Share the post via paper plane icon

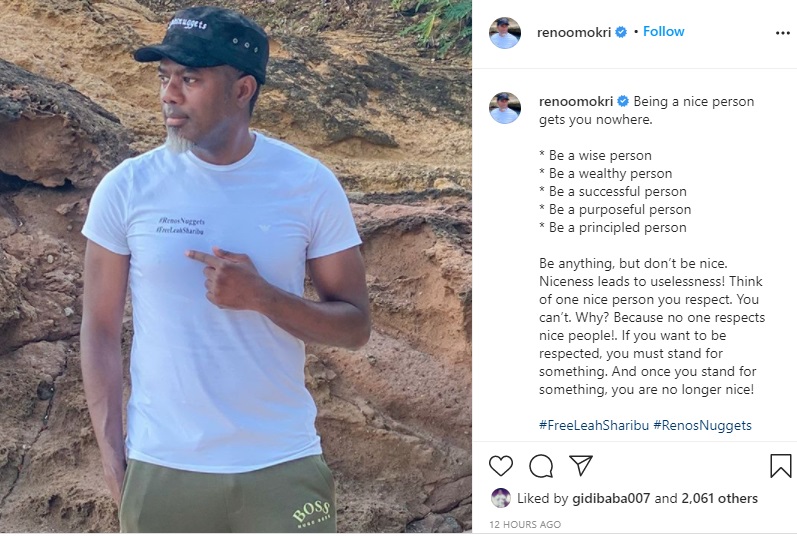(x=581, y=466)
